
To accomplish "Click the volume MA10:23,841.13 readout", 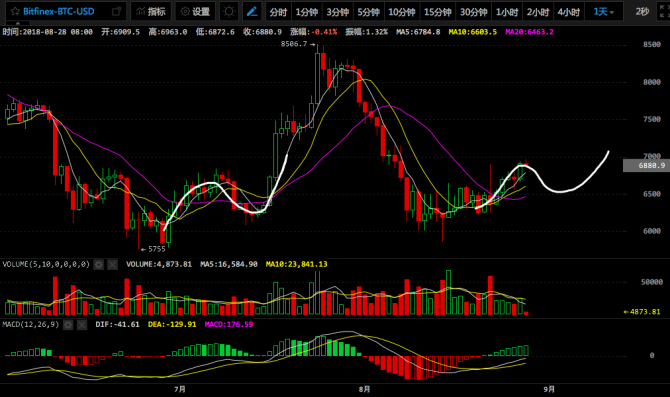I will point(297,265).
